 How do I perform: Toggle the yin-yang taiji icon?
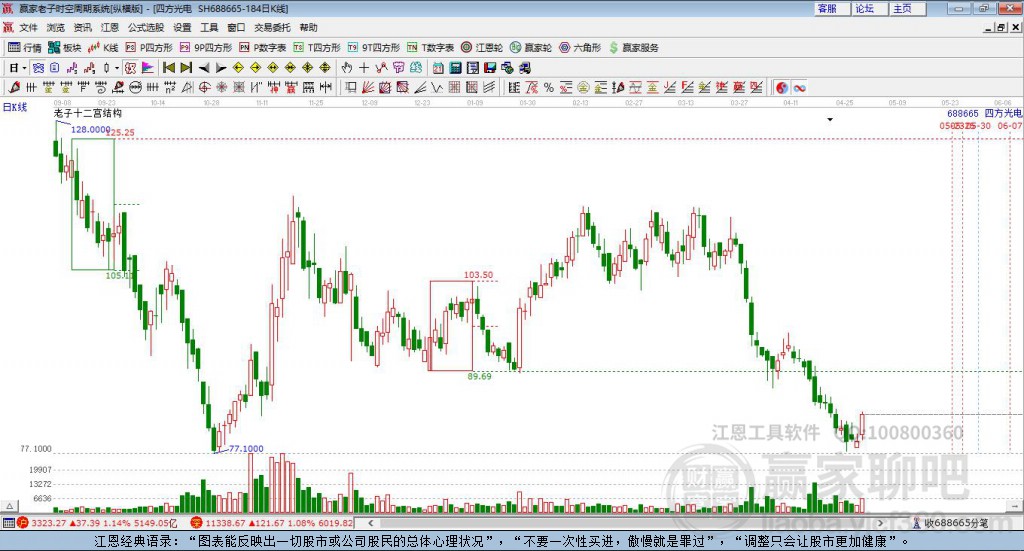tap(782, 87)
